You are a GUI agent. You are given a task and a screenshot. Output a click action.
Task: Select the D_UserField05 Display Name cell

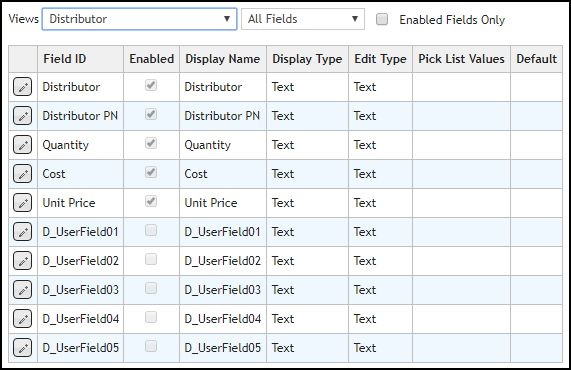[223, 348]
